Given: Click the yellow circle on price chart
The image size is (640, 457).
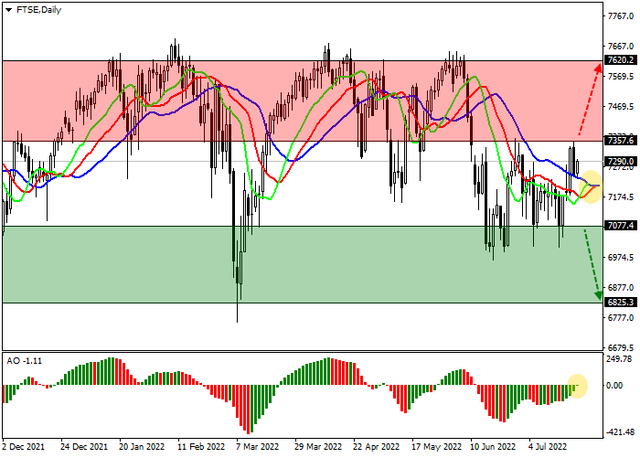Looking at the screenshot, I should [x=589, y=186].
